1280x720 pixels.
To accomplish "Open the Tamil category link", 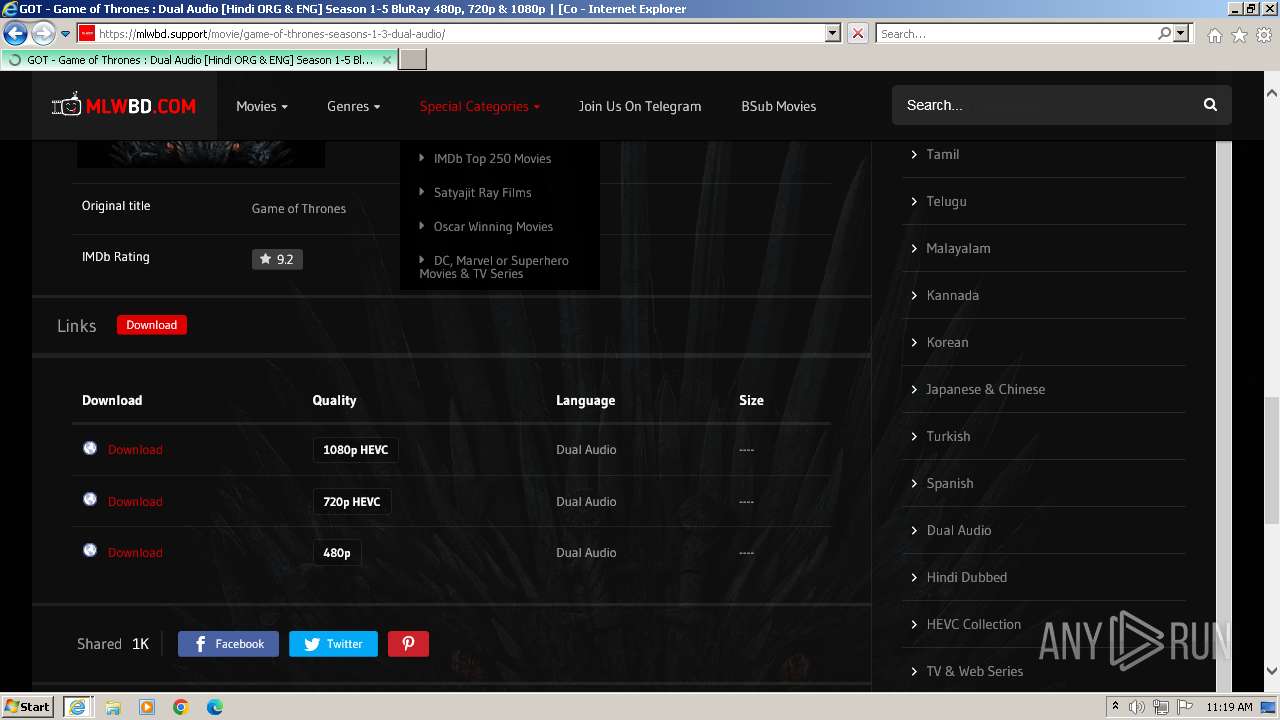I will [942, 154].
